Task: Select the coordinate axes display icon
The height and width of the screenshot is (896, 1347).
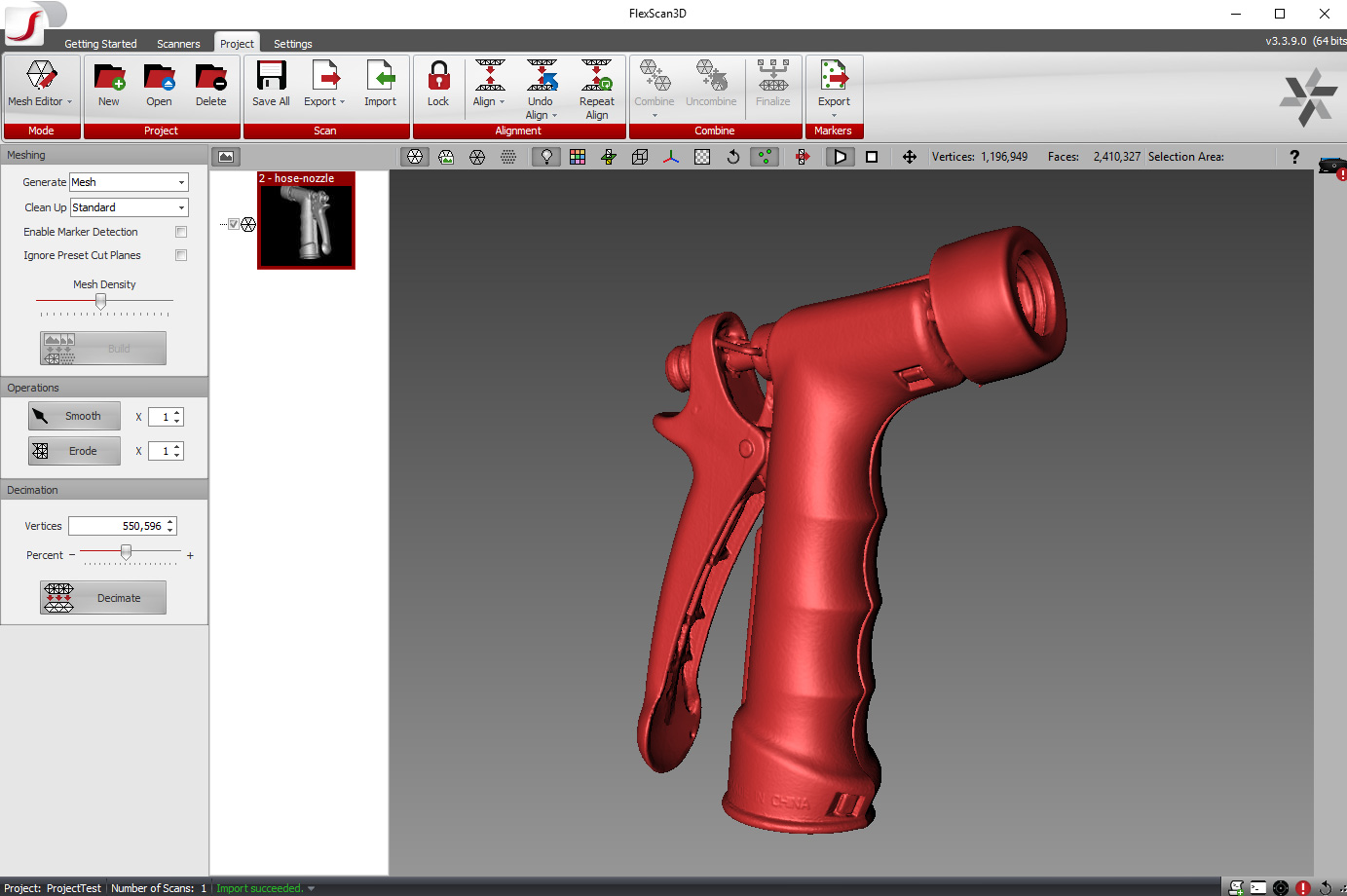Action: click(x=669, y=156)
